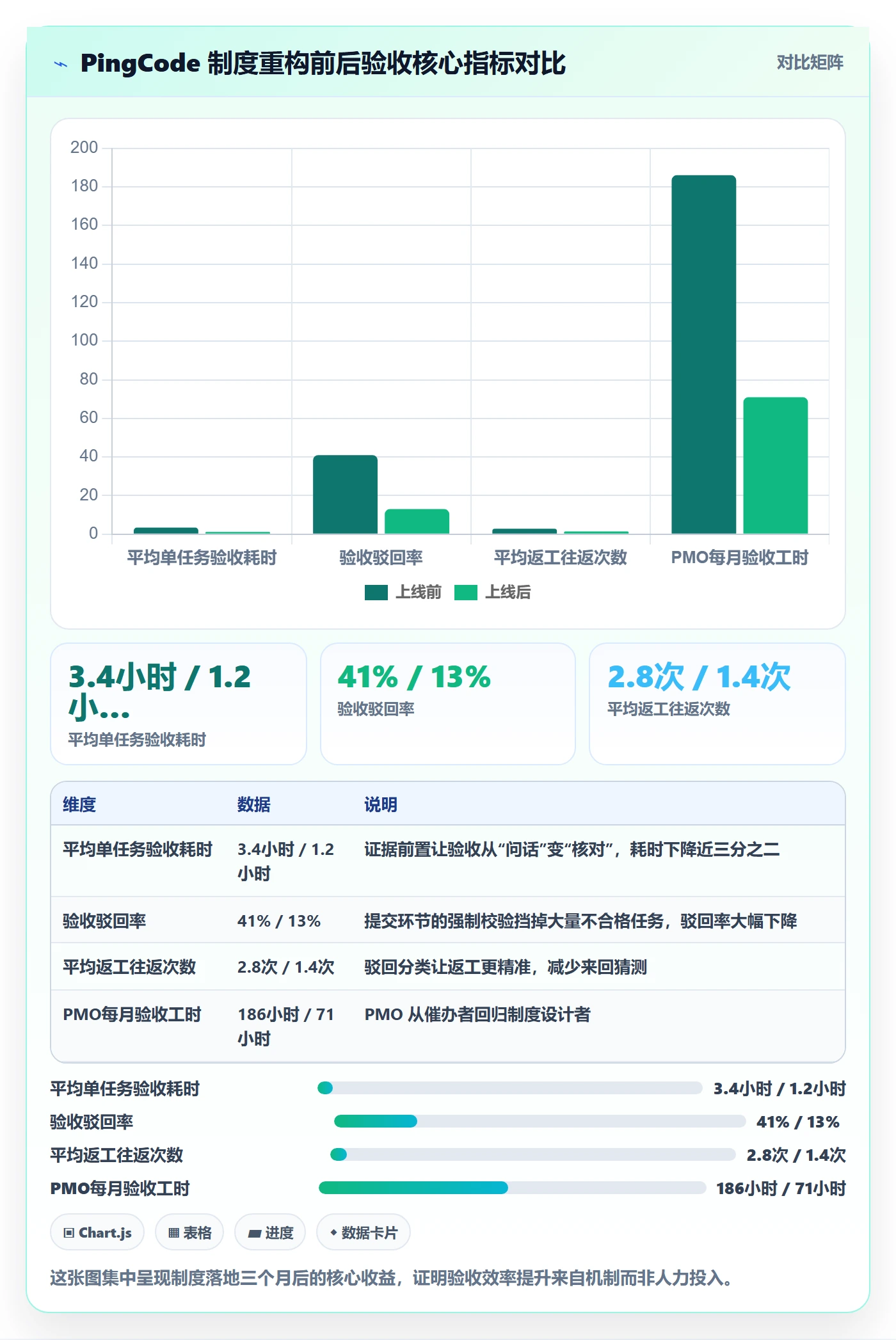Click the 验收驳回率 上线后 bar in chart
The image size is (896, 1340).
click(417, 521)
